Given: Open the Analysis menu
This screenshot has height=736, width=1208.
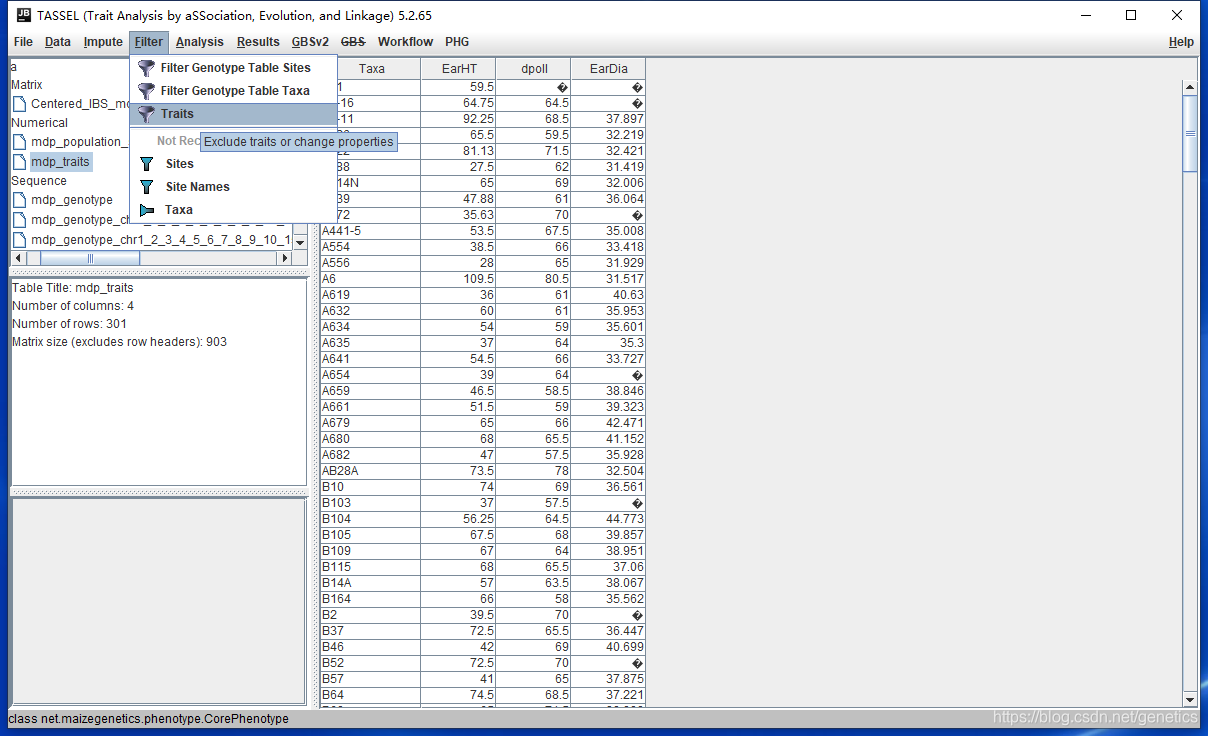Looking at the screenshot, I should click(x=200, y=42).
